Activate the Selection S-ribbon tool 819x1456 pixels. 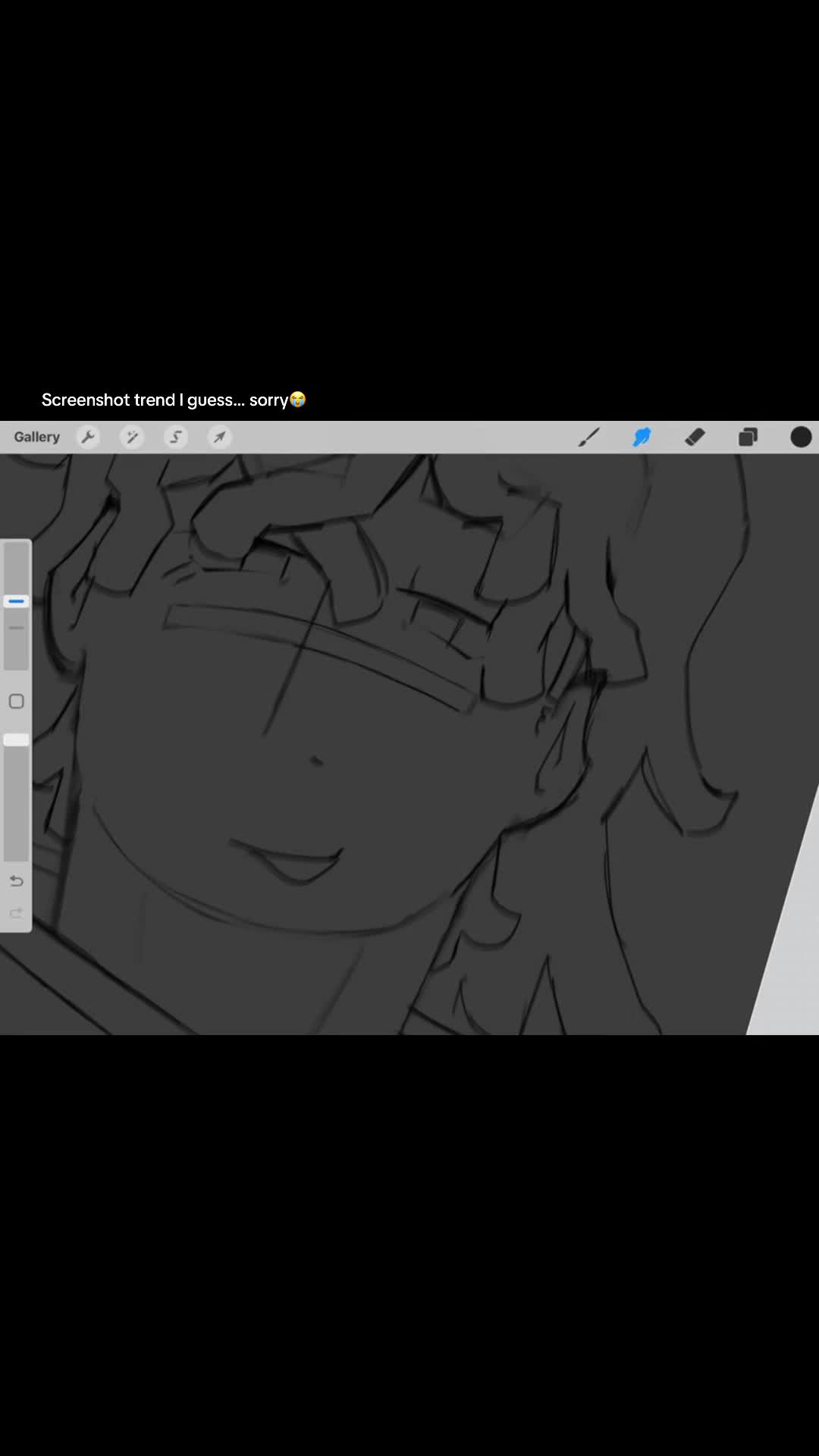tap(176, 437)
